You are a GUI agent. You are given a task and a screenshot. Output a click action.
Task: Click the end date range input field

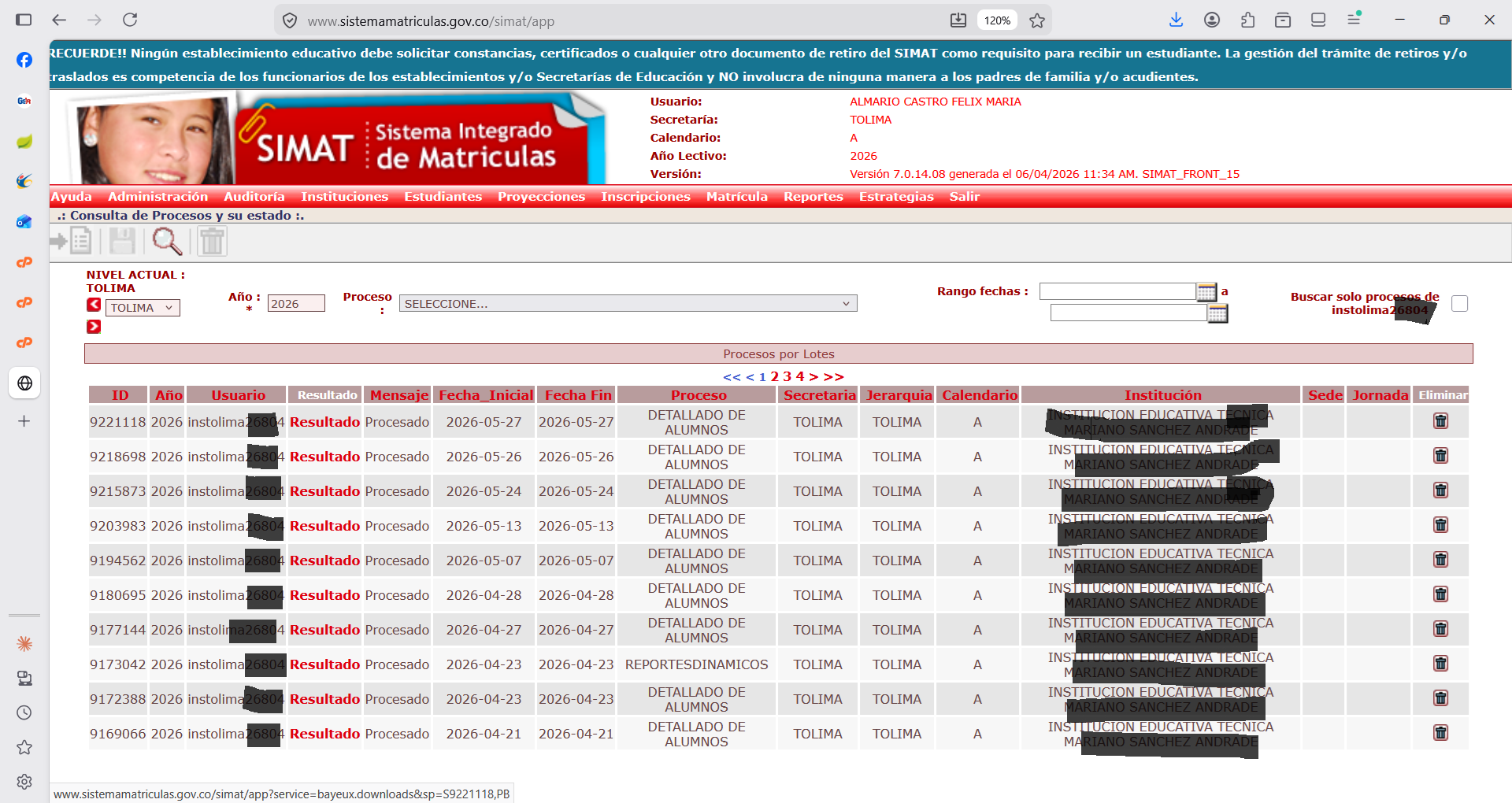pyautogui.click(x=1128, y=313)
